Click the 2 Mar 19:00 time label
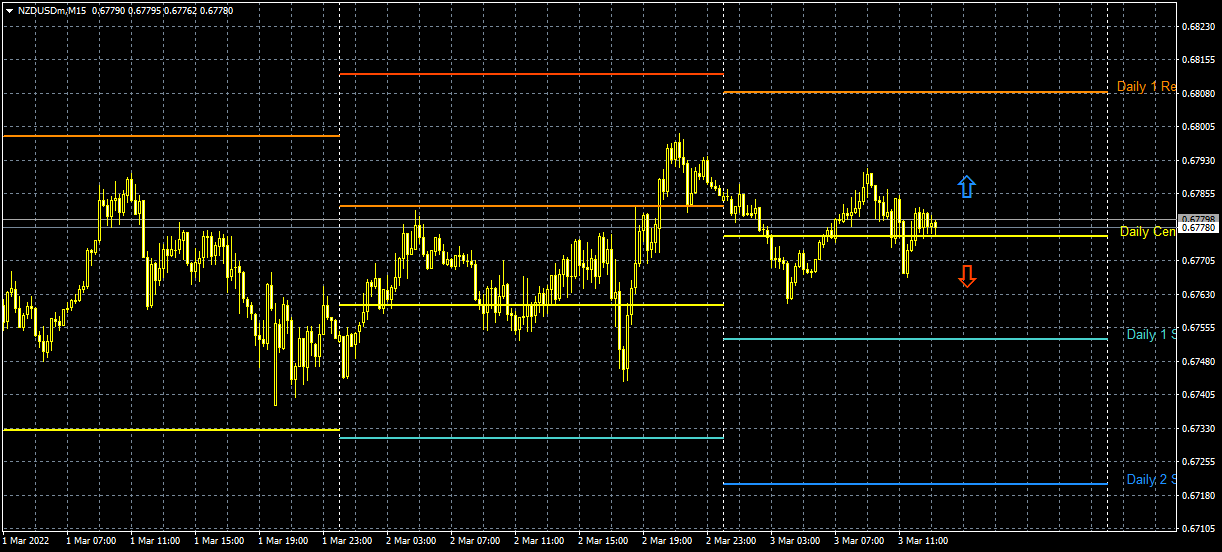The width and height of the screenshot is (1222, 552). pos(667,541)
